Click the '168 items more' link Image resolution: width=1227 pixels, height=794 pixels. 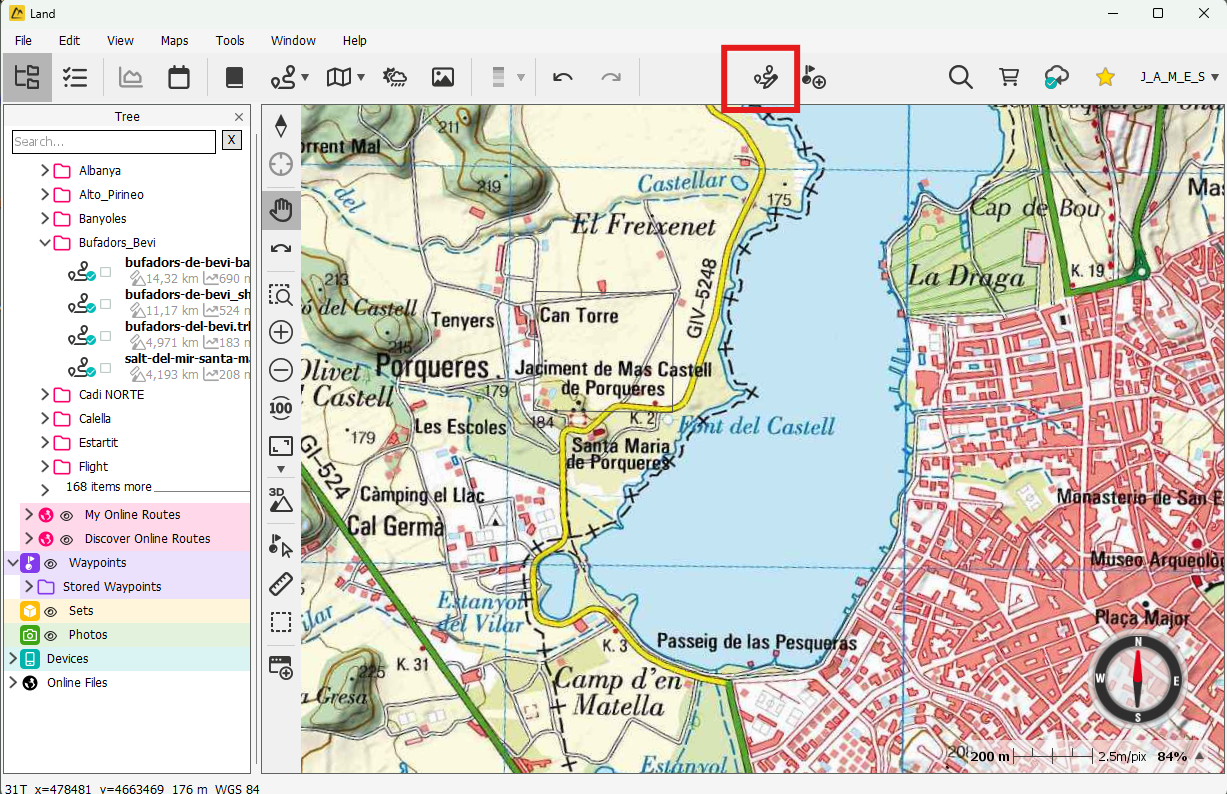coord(109,487)
